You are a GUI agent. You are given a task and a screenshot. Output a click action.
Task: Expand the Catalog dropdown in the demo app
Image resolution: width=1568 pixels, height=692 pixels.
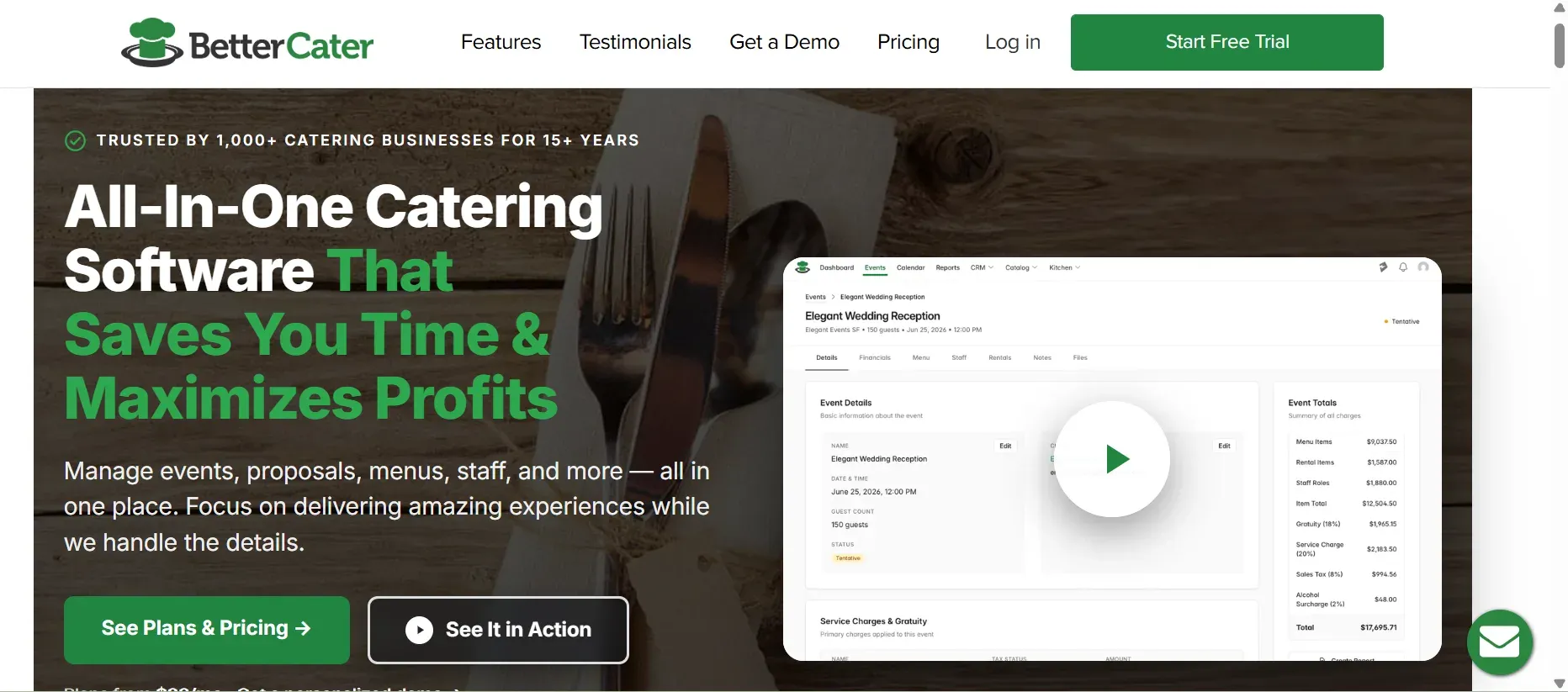(1021, 268)
